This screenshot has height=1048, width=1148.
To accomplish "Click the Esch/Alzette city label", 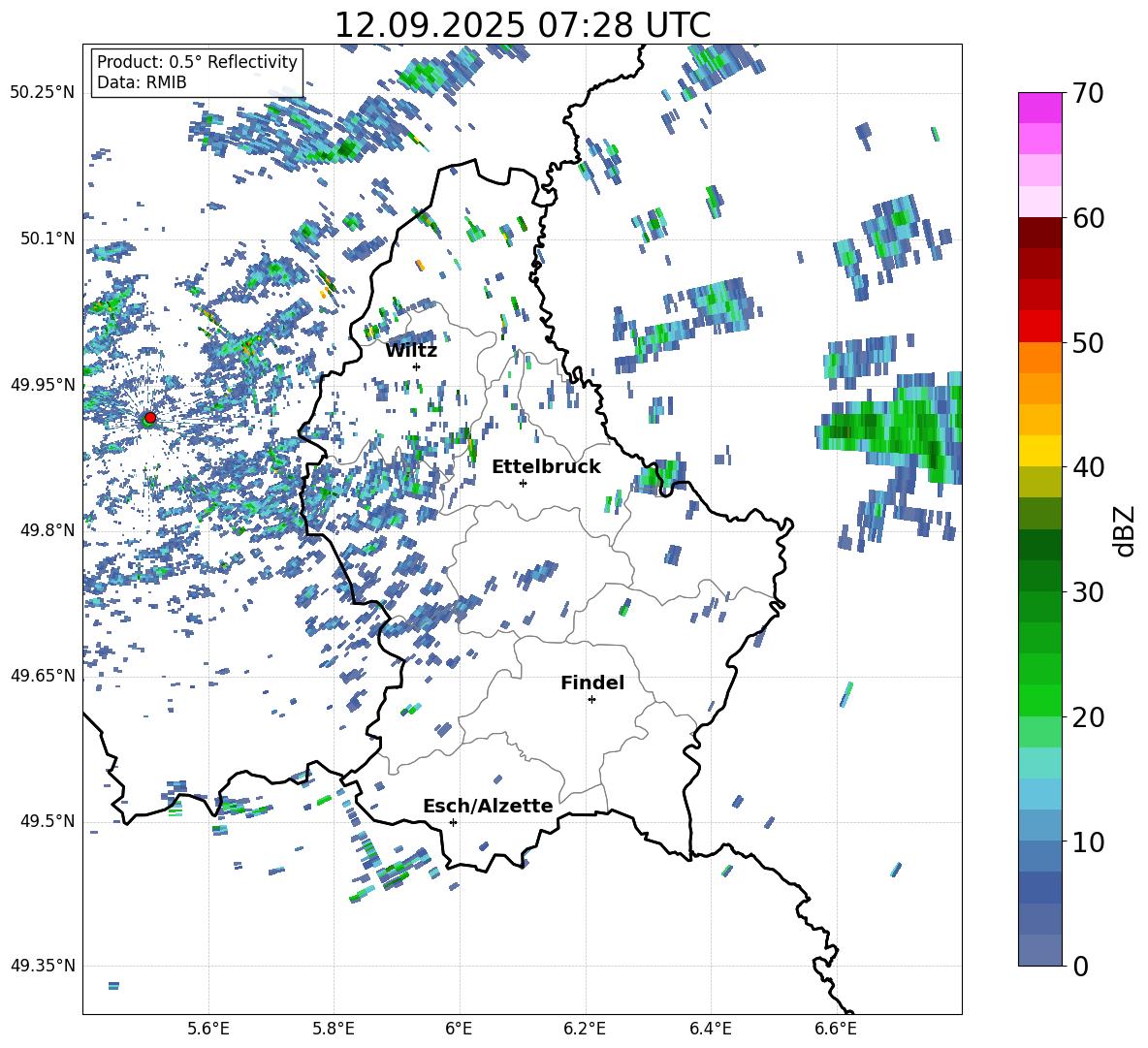I will 488,806.
